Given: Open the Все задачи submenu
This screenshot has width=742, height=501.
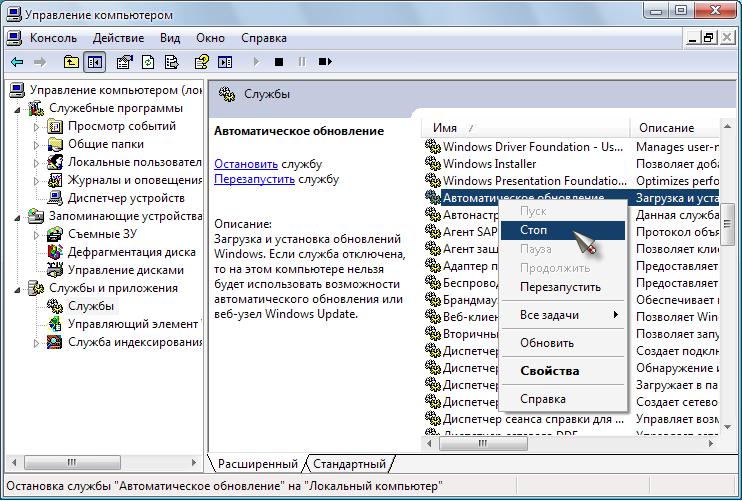Looking at the screenshot, I should pos(563,315).
